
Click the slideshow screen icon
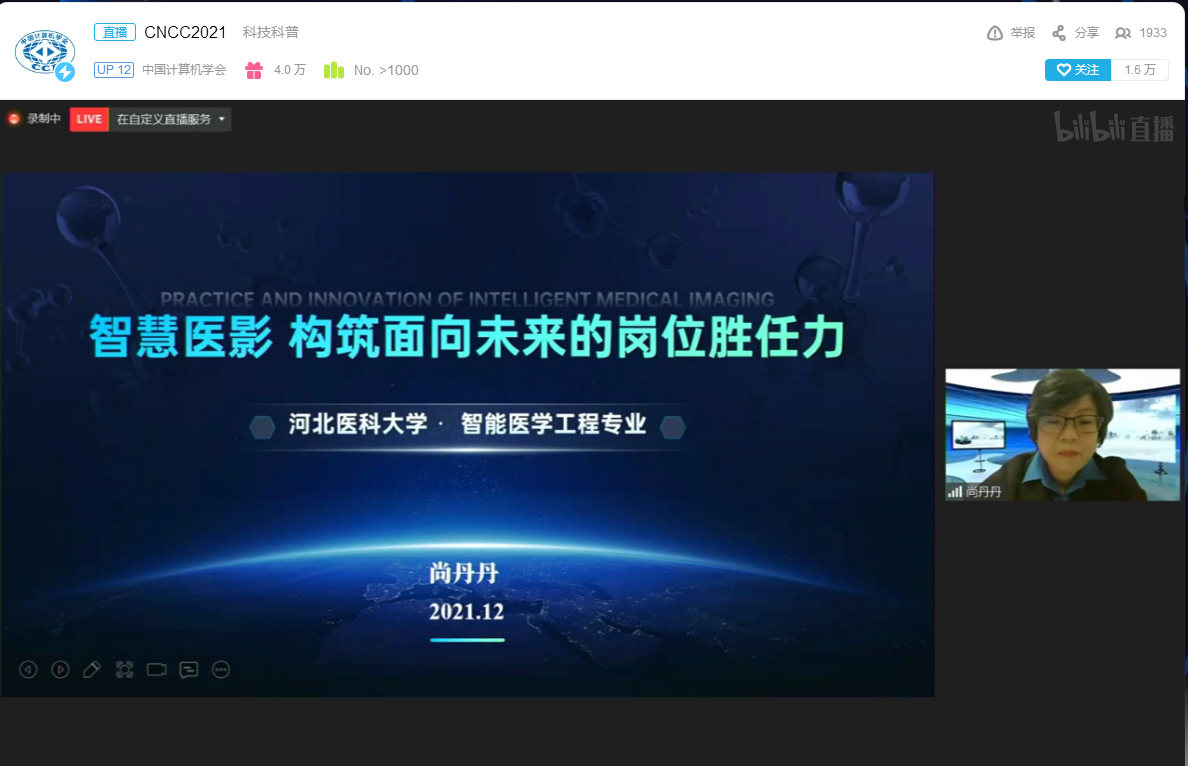tap(156, 670)
